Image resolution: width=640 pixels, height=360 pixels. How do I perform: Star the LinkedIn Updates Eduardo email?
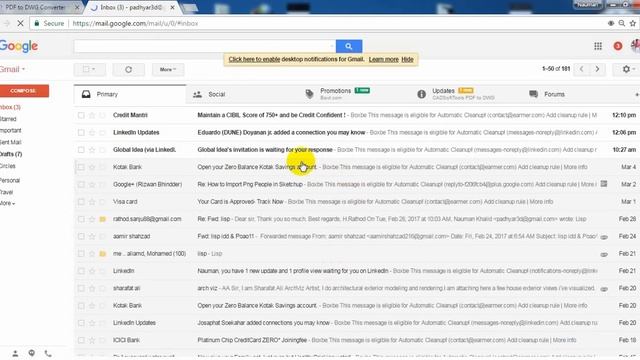pyautogui.click(x=92, y=133)
